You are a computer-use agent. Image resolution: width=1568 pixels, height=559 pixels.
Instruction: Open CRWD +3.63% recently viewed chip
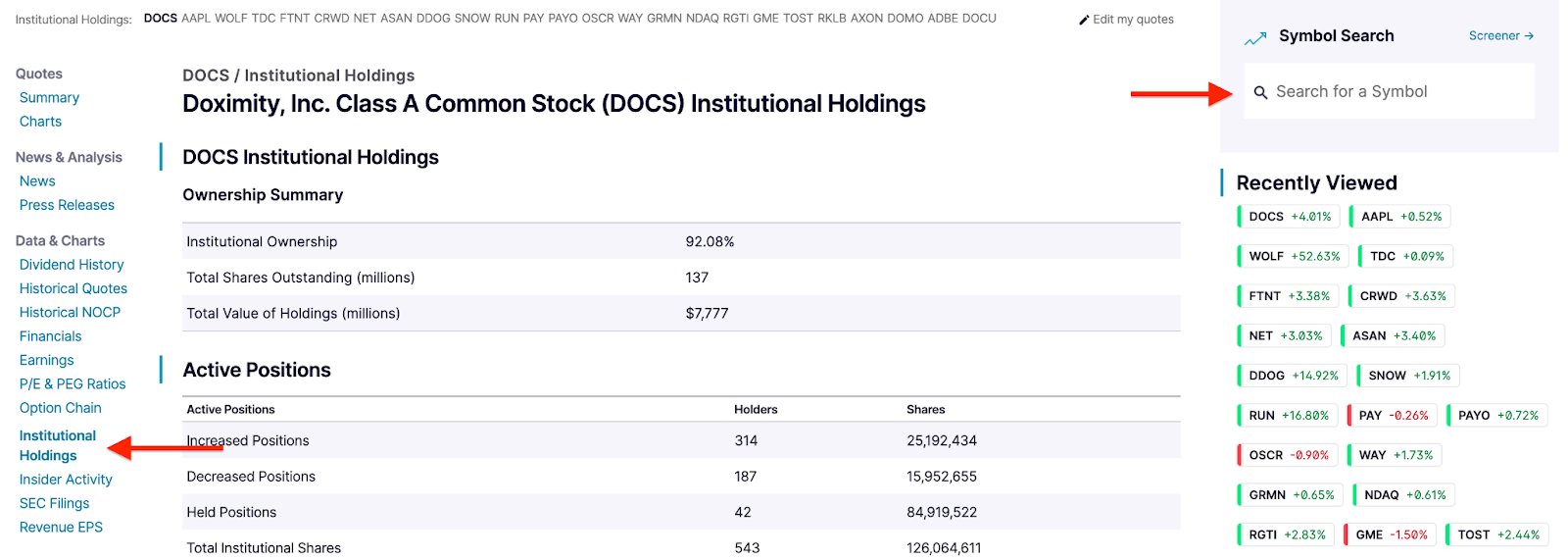(x=1401, y=296)
